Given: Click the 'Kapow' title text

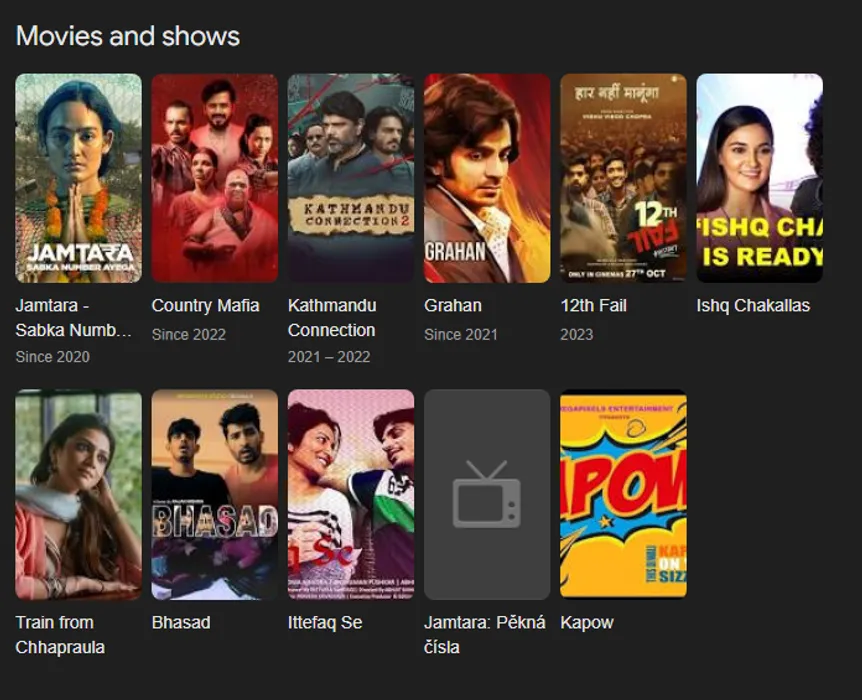Looking at the screenshot, I should pyautogui.click(x=586, y=622).
